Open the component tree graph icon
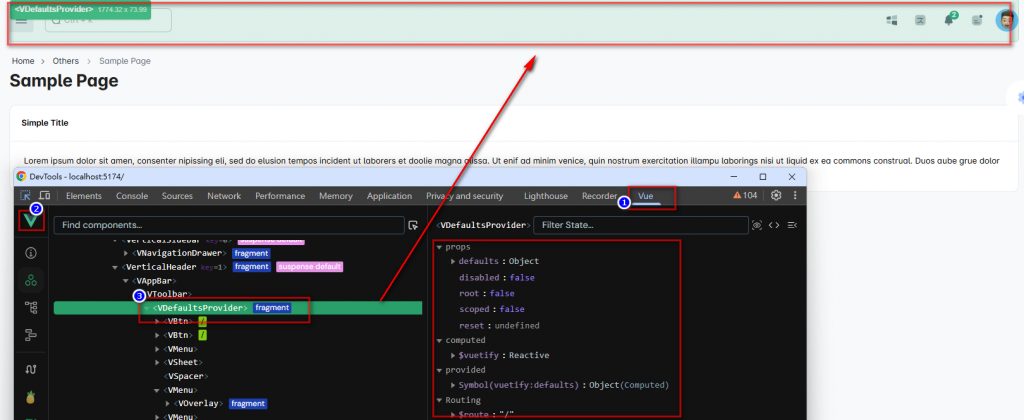The image size is (1024, 420). click(x=31, y=307)
